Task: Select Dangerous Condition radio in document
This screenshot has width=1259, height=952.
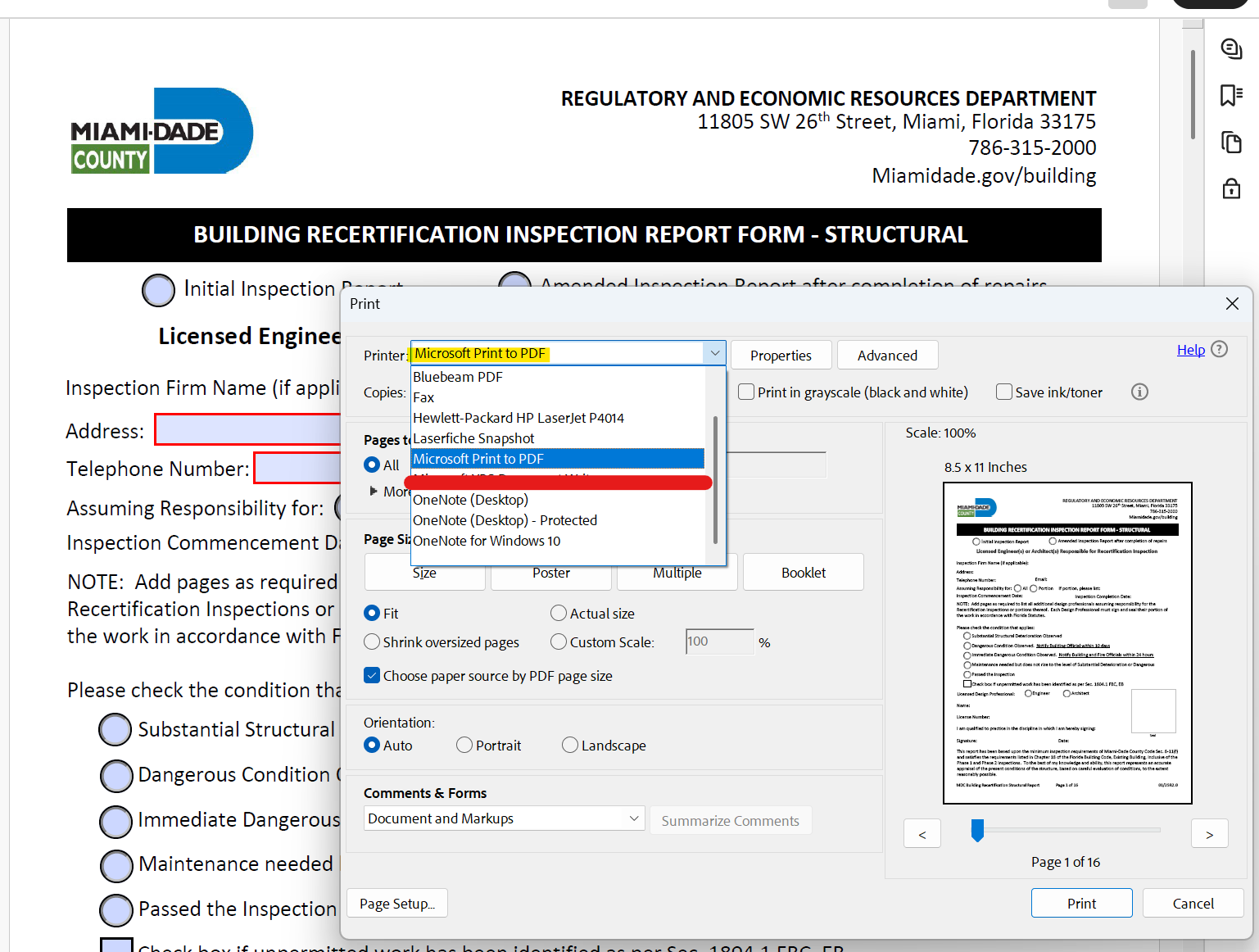Action: [116, 776]
